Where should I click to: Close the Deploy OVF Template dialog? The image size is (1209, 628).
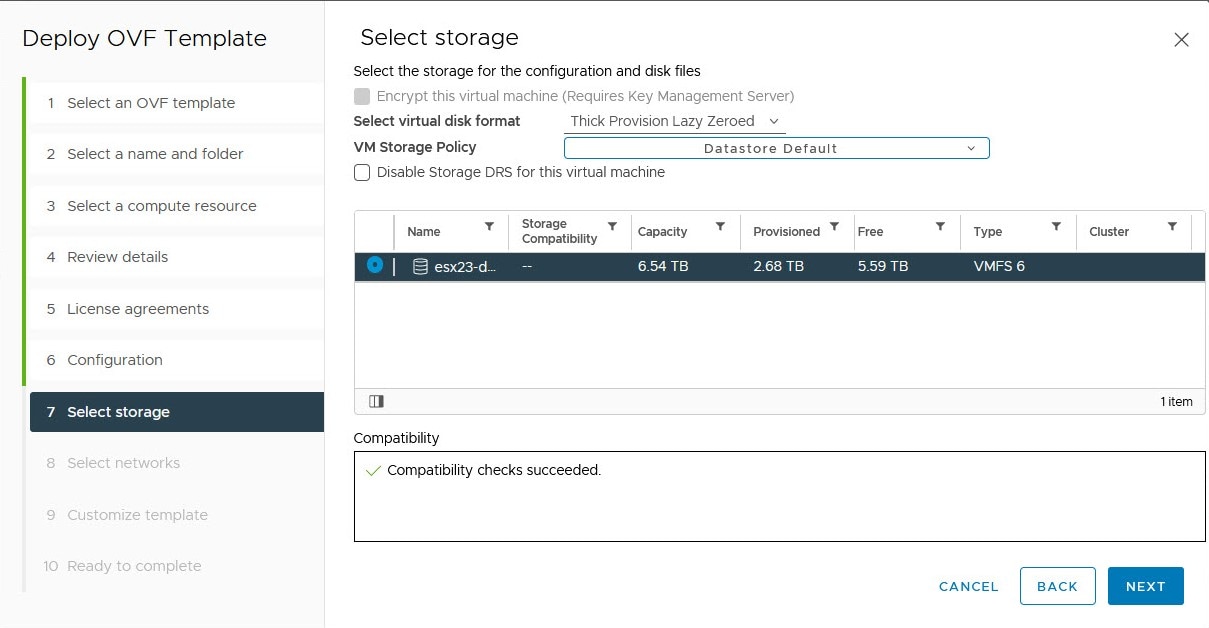tap(1181, 40)
